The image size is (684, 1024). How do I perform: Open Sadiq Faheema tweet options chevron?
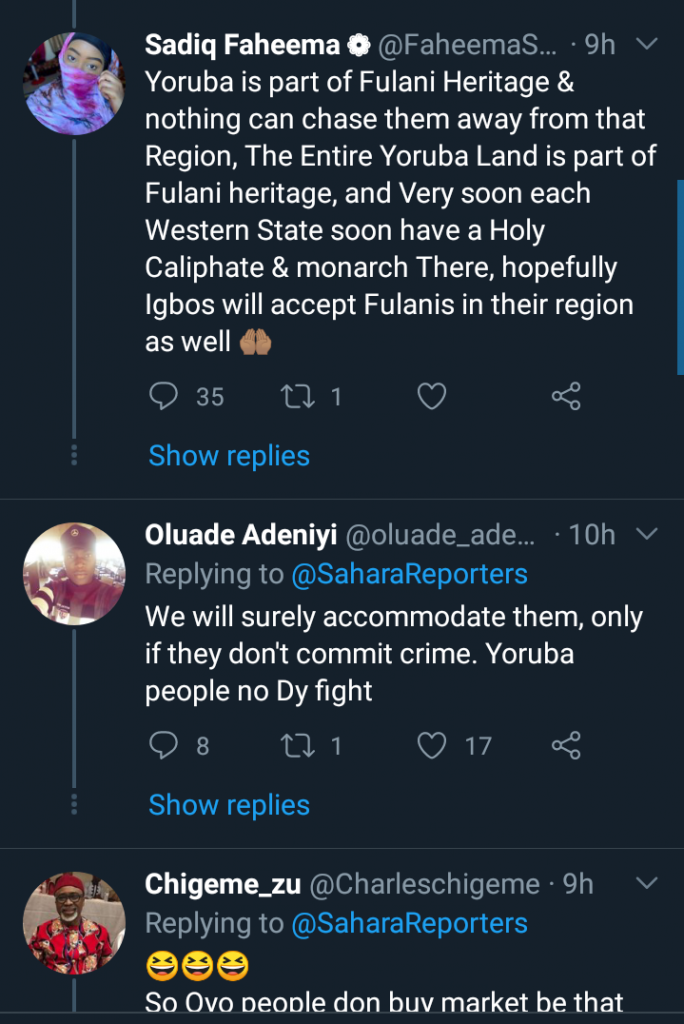point(647,44)
